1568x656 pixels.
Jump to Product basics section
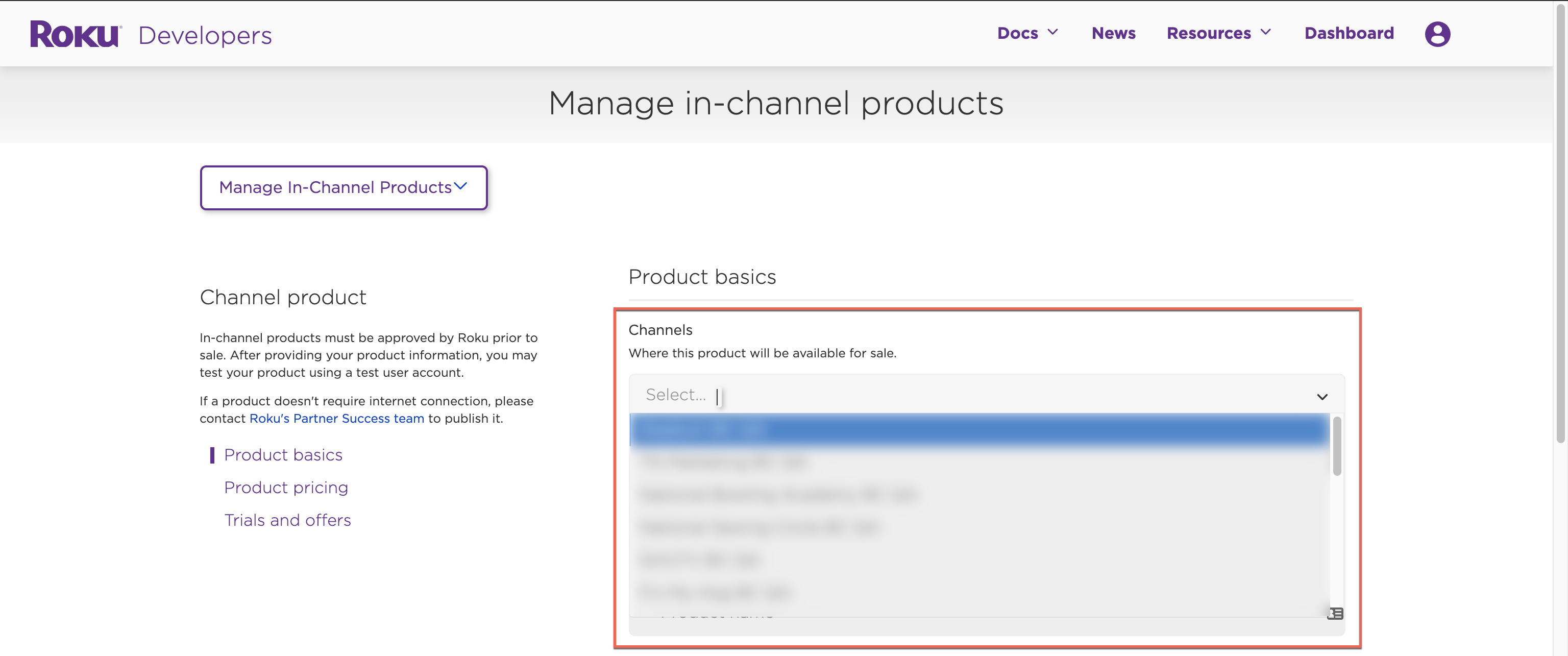pos(283,454)
